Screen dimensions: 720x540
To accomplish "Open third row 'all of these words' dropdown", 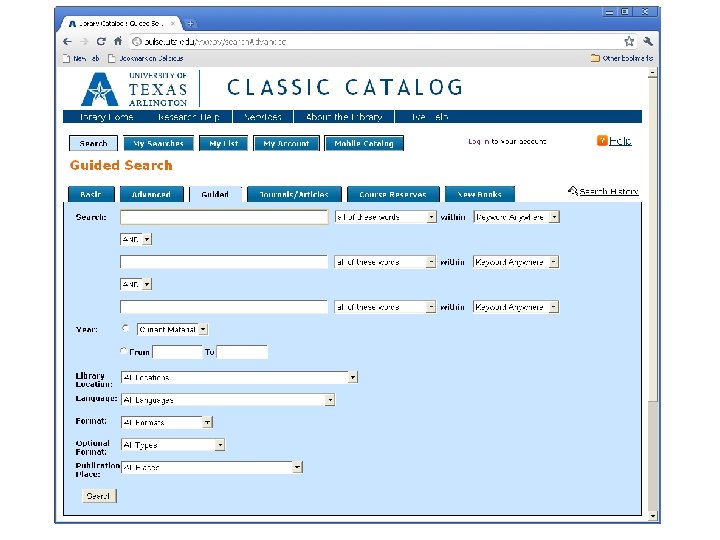I will 385,307.
